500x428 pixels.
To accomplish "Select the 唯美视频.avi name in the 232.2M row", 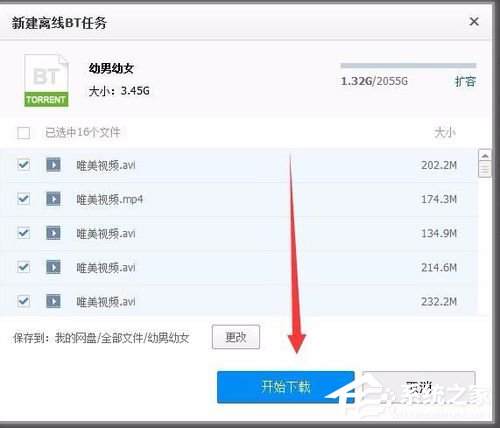I will click(x=106, y=302).
